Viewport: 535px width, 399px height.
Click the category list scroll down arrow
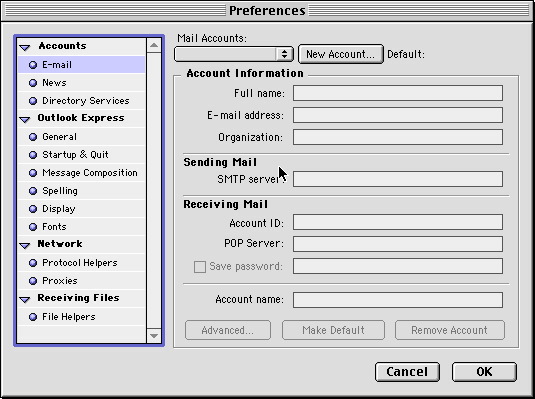click(154, 336)
